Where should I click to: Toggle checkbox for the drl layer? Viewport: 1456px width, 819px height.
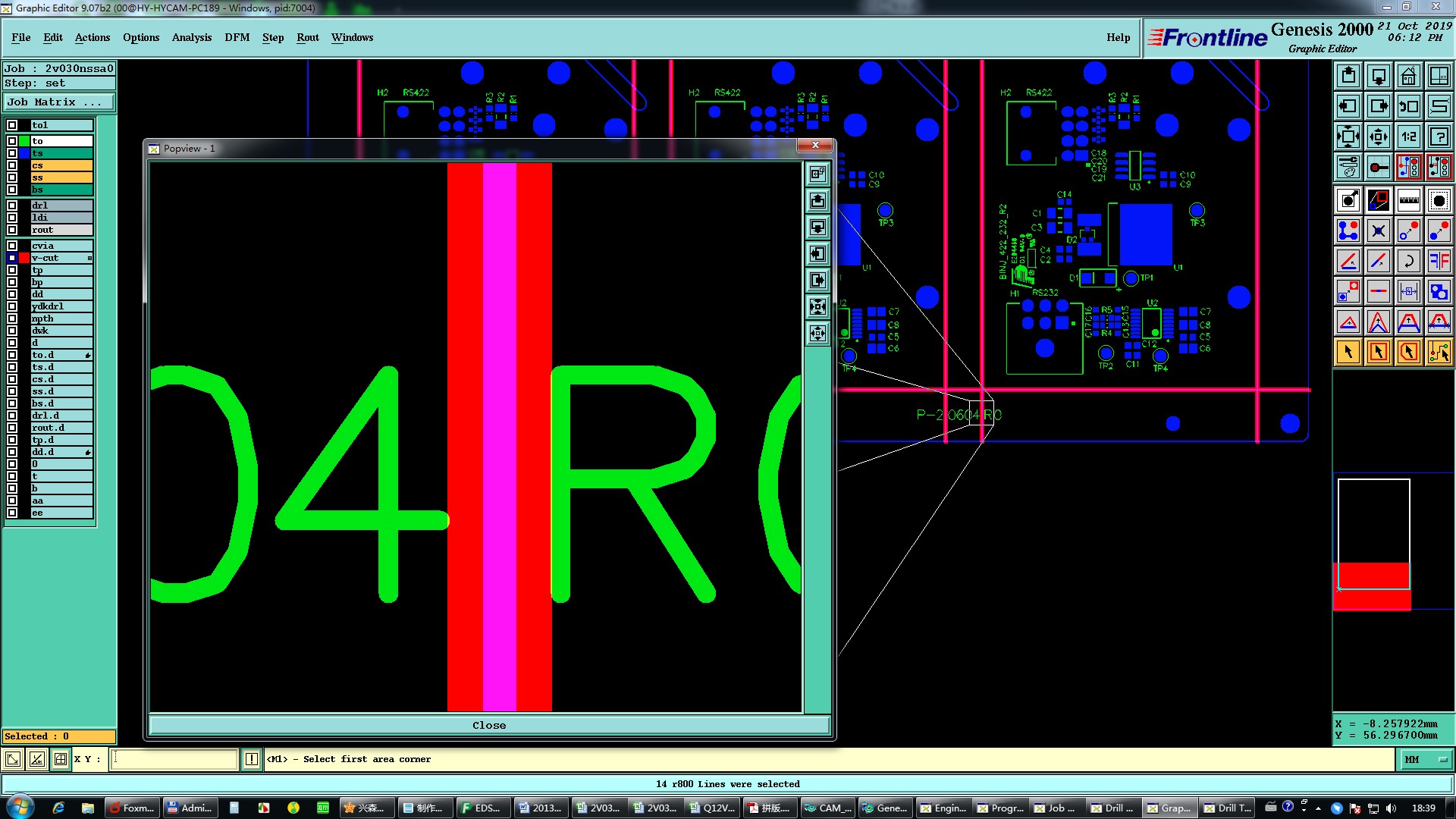pyautogui.click(x=12, y=206)
